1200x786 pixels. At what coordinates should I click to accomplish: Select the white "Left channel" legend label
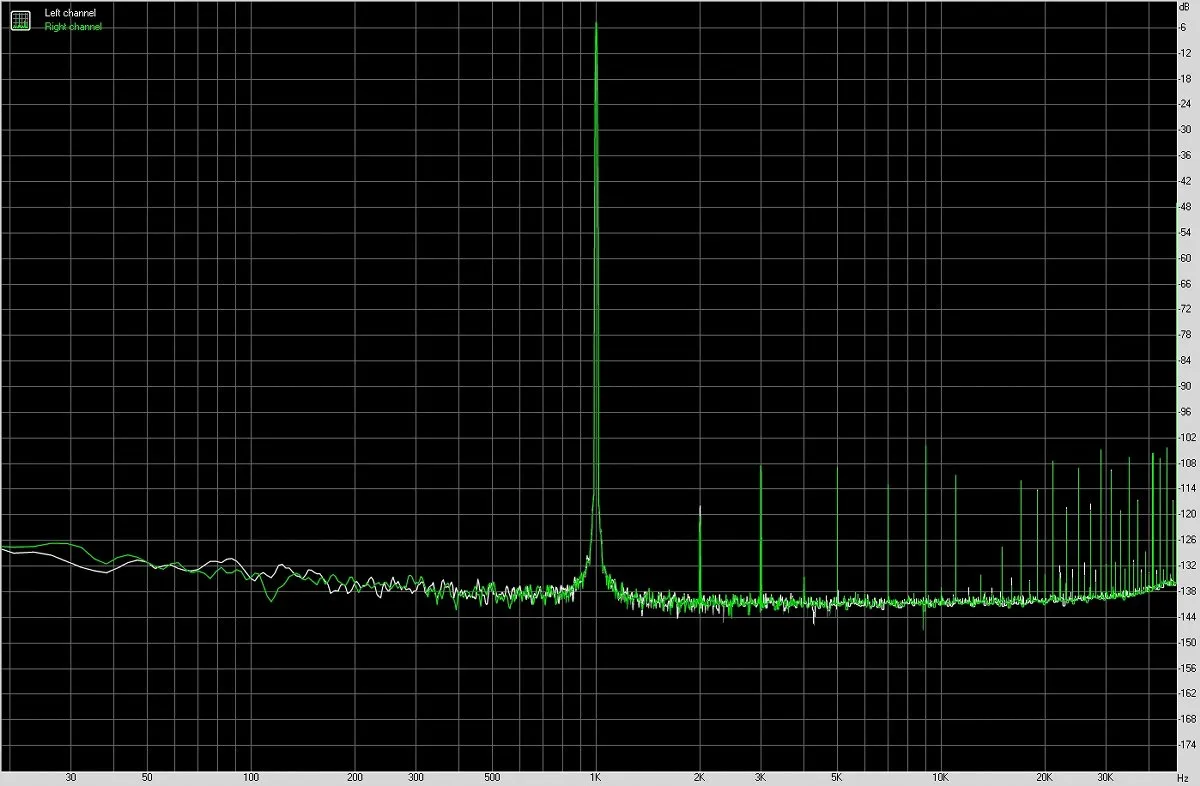70,13
